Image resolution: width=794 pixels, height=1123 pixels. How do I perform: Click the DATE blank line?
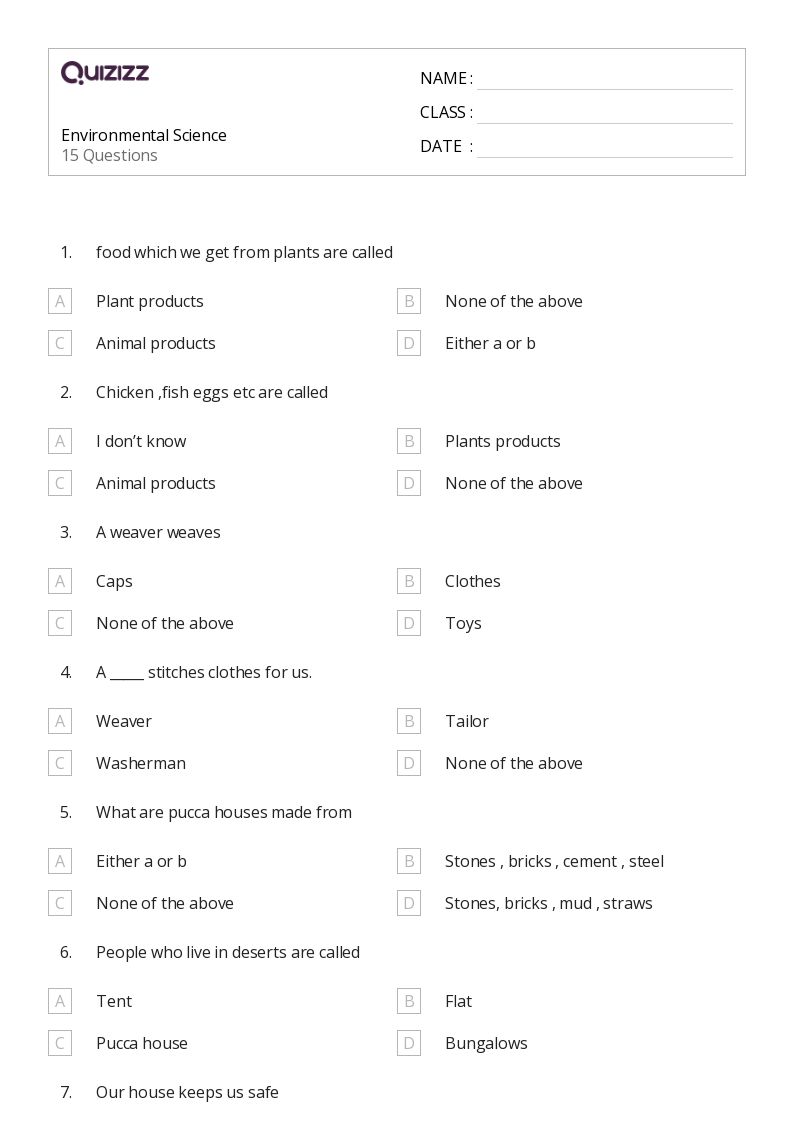coord(605,146)
